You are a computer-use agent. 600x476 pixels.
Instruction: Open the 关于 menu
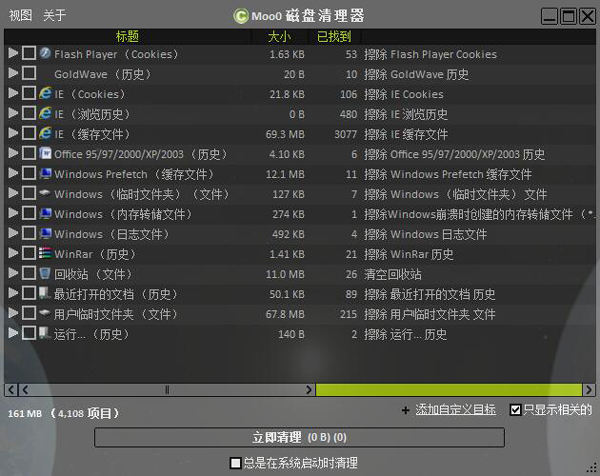tap(54, 16)
